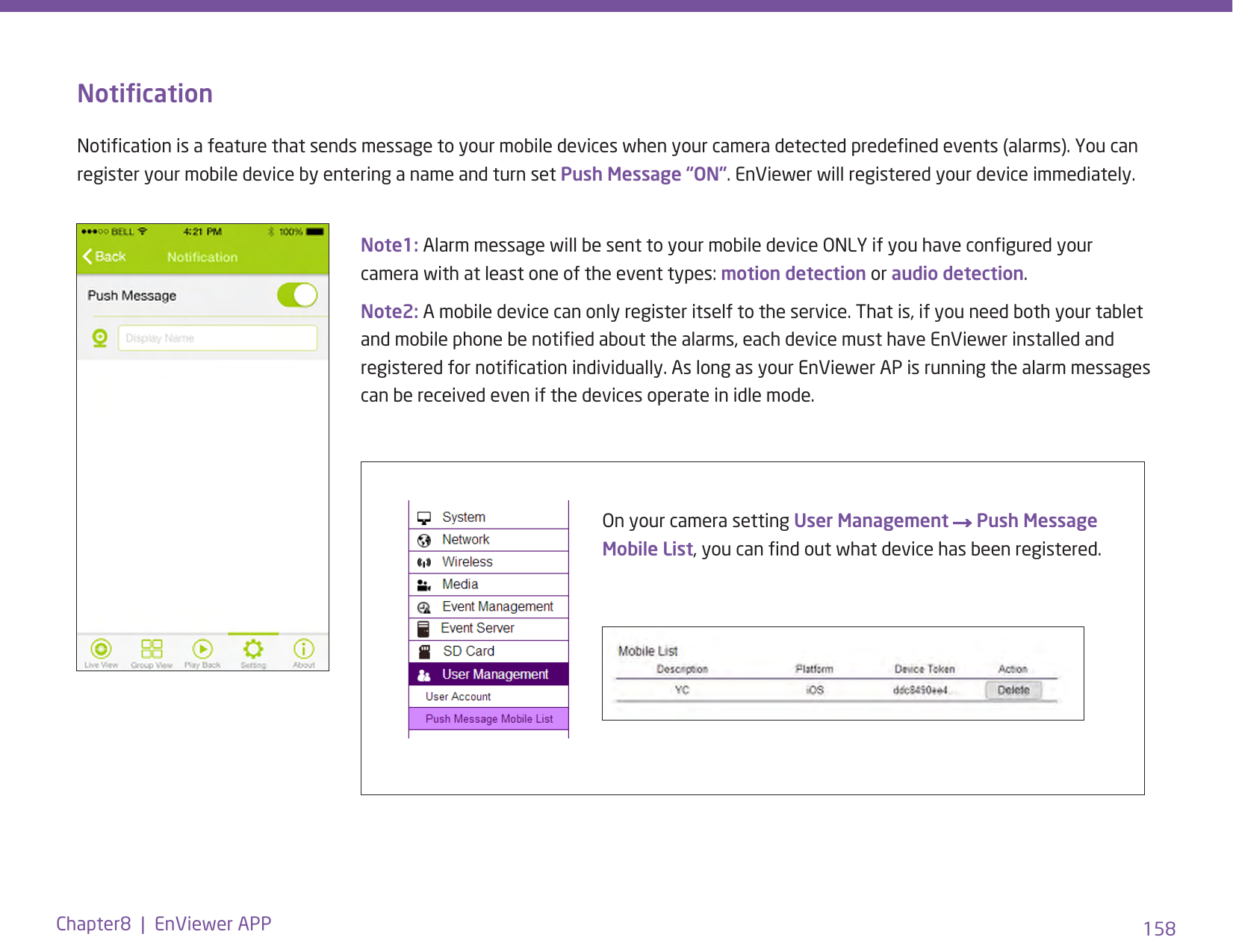The width and height of the screenshot is (1233, 952).
Task: Open Push Message Mobile List submenu item
Action: (488, 719)
